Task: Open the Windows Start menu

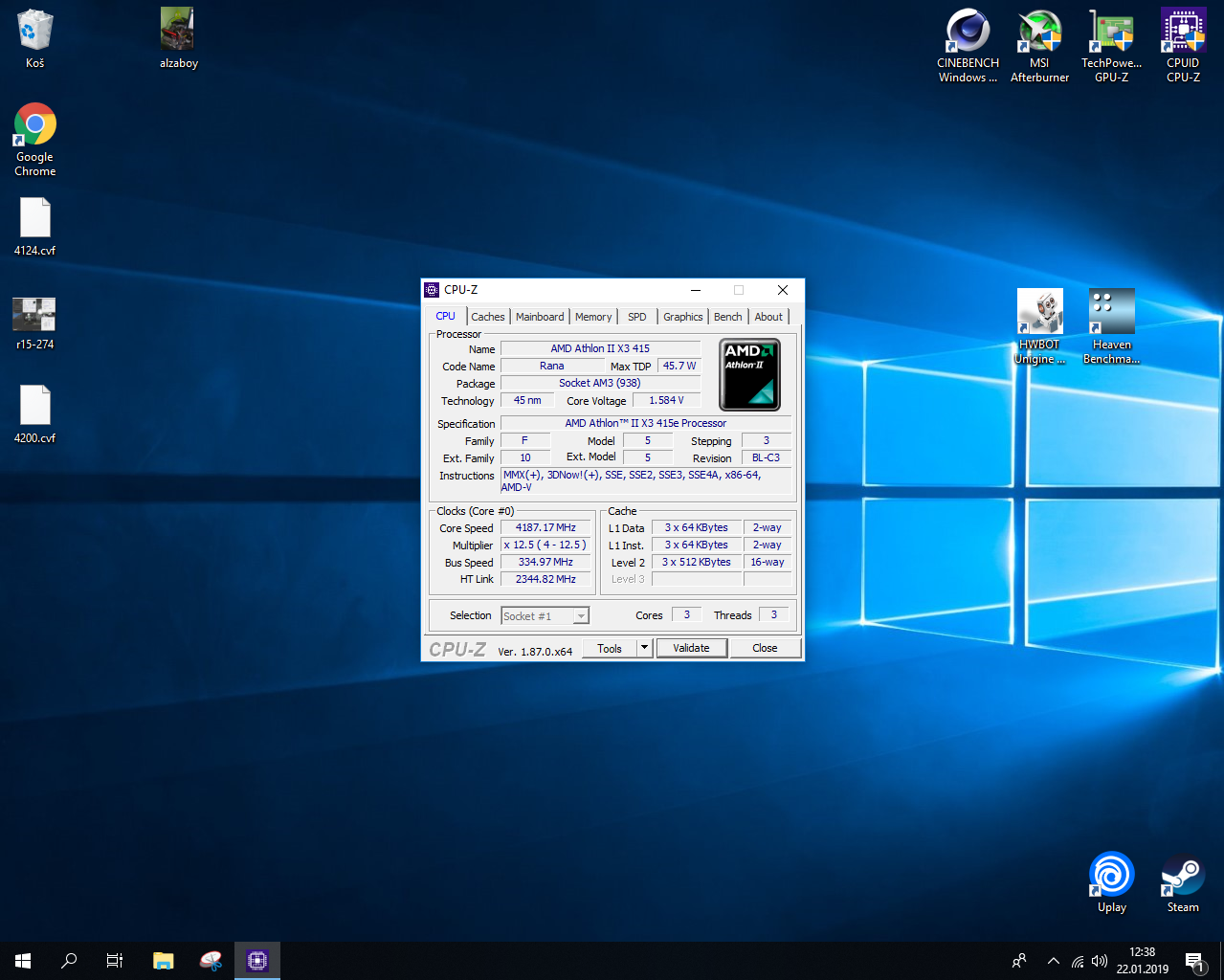Action: pos(23,961)
